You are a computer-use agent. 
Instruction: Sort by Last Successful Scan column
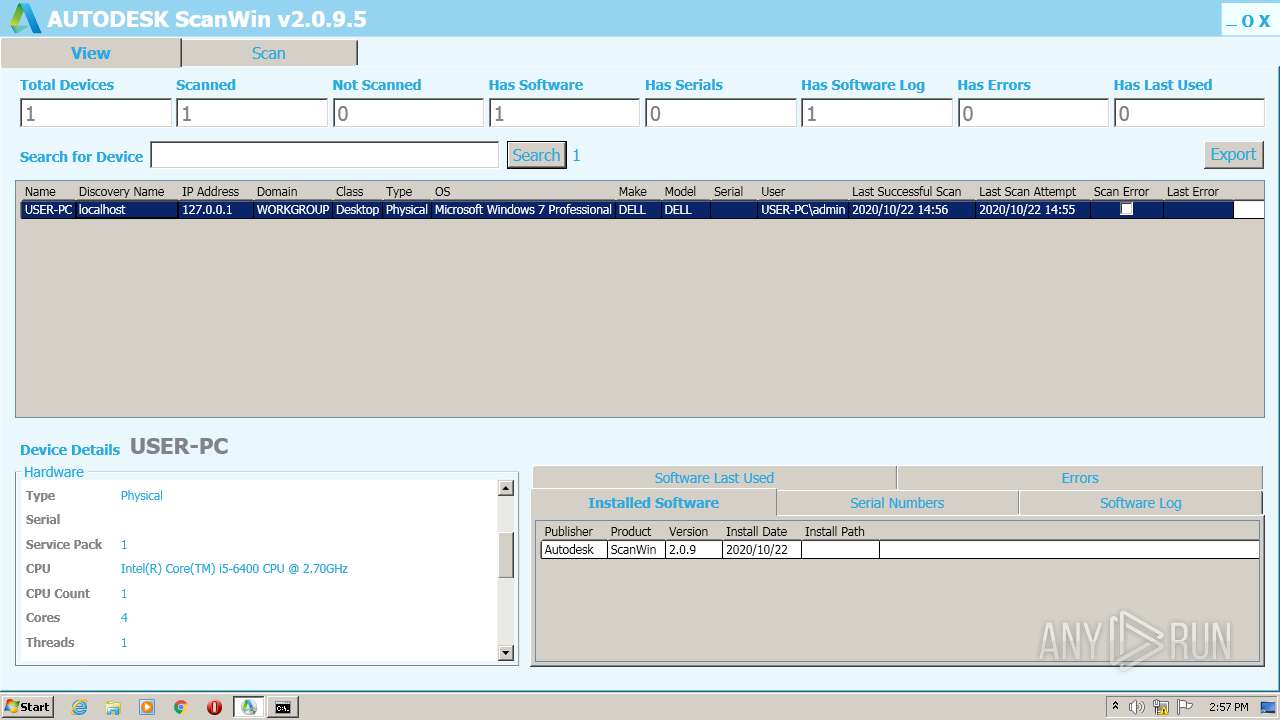[906, 191]
